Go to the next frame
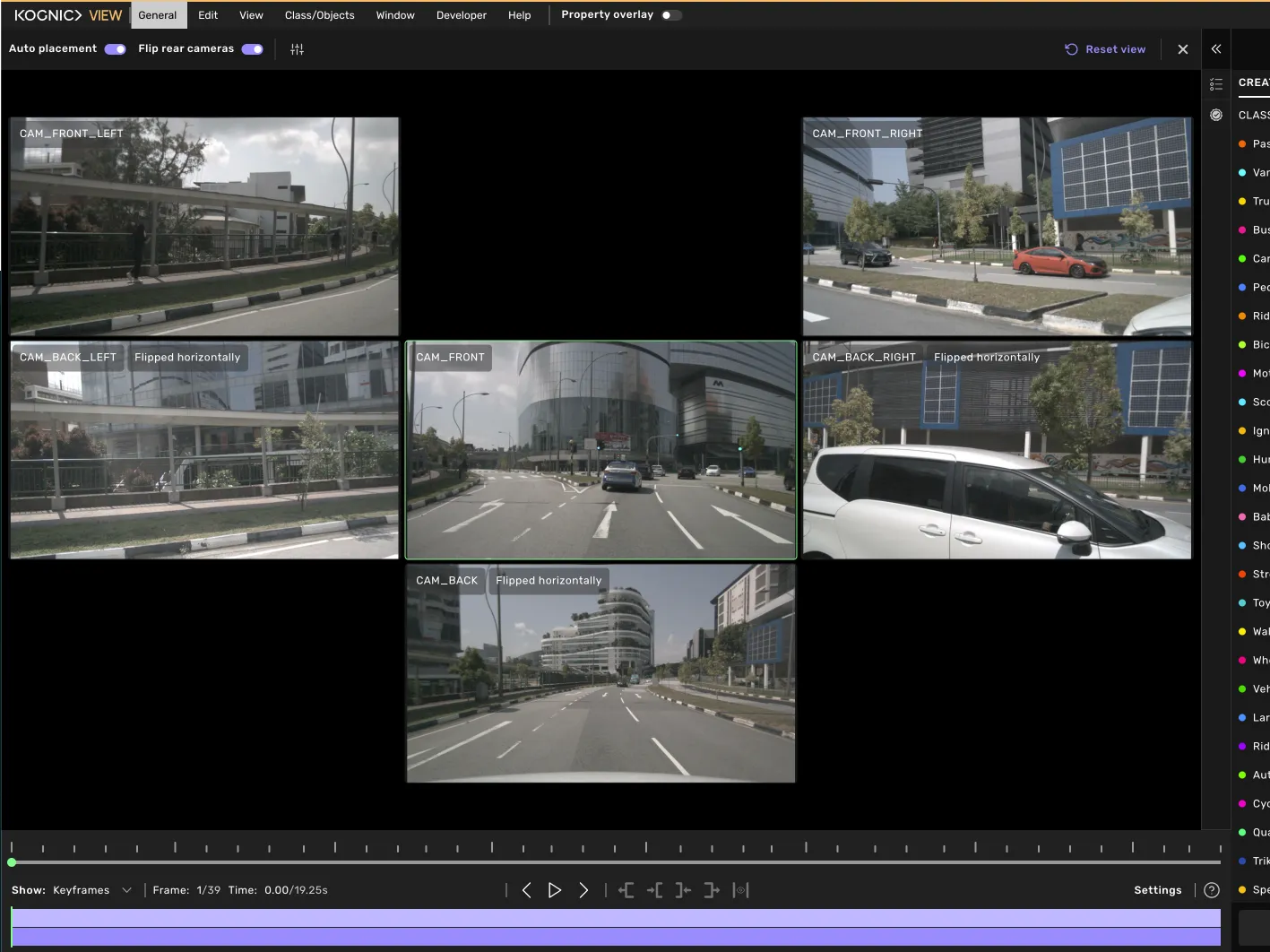This screenshot has height=952, width=1270. coord(583,890)
